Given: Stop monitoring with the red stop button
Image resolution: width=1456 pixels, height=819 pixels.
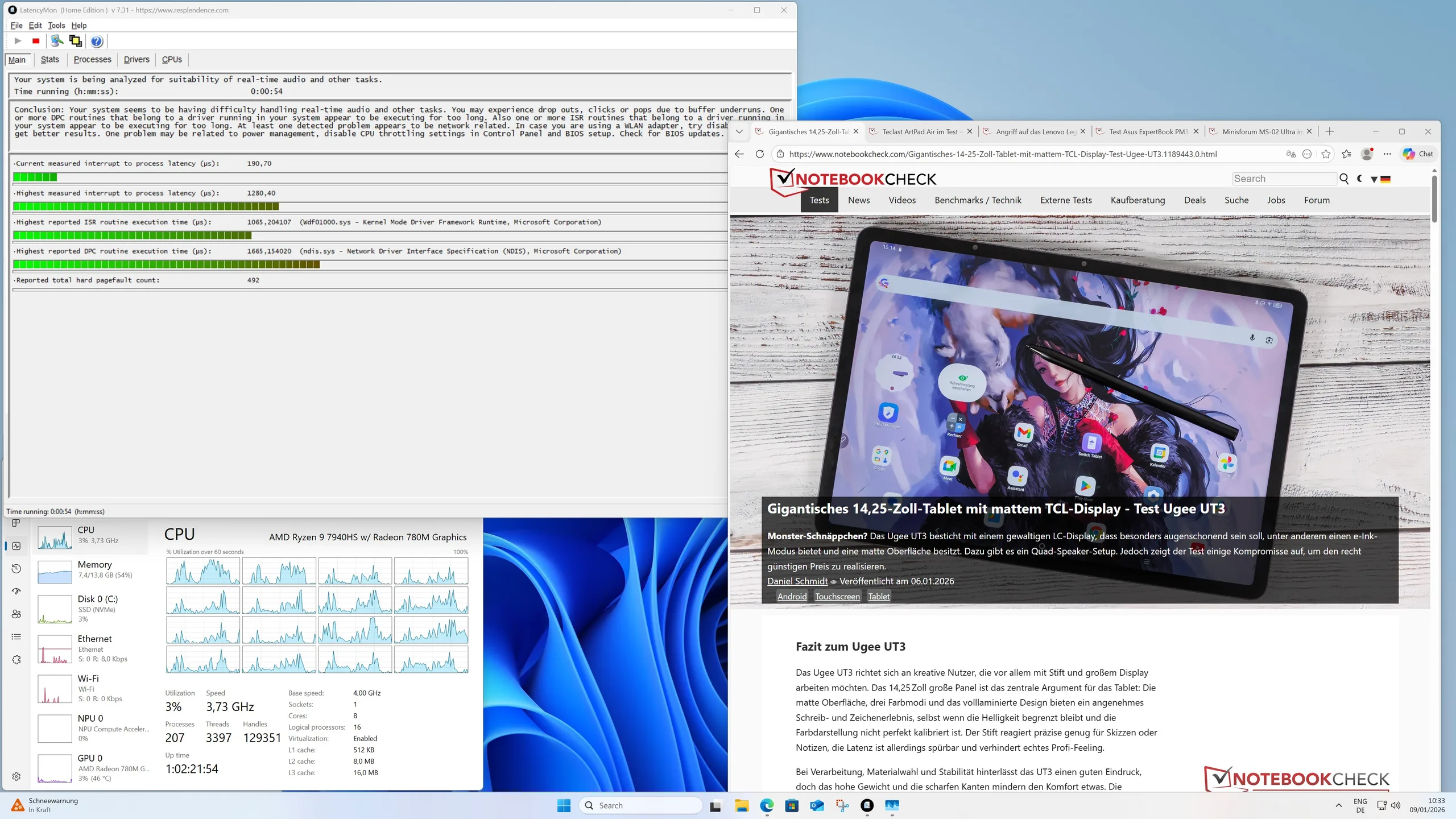Looking at the screenshot, I should [36, 41].
